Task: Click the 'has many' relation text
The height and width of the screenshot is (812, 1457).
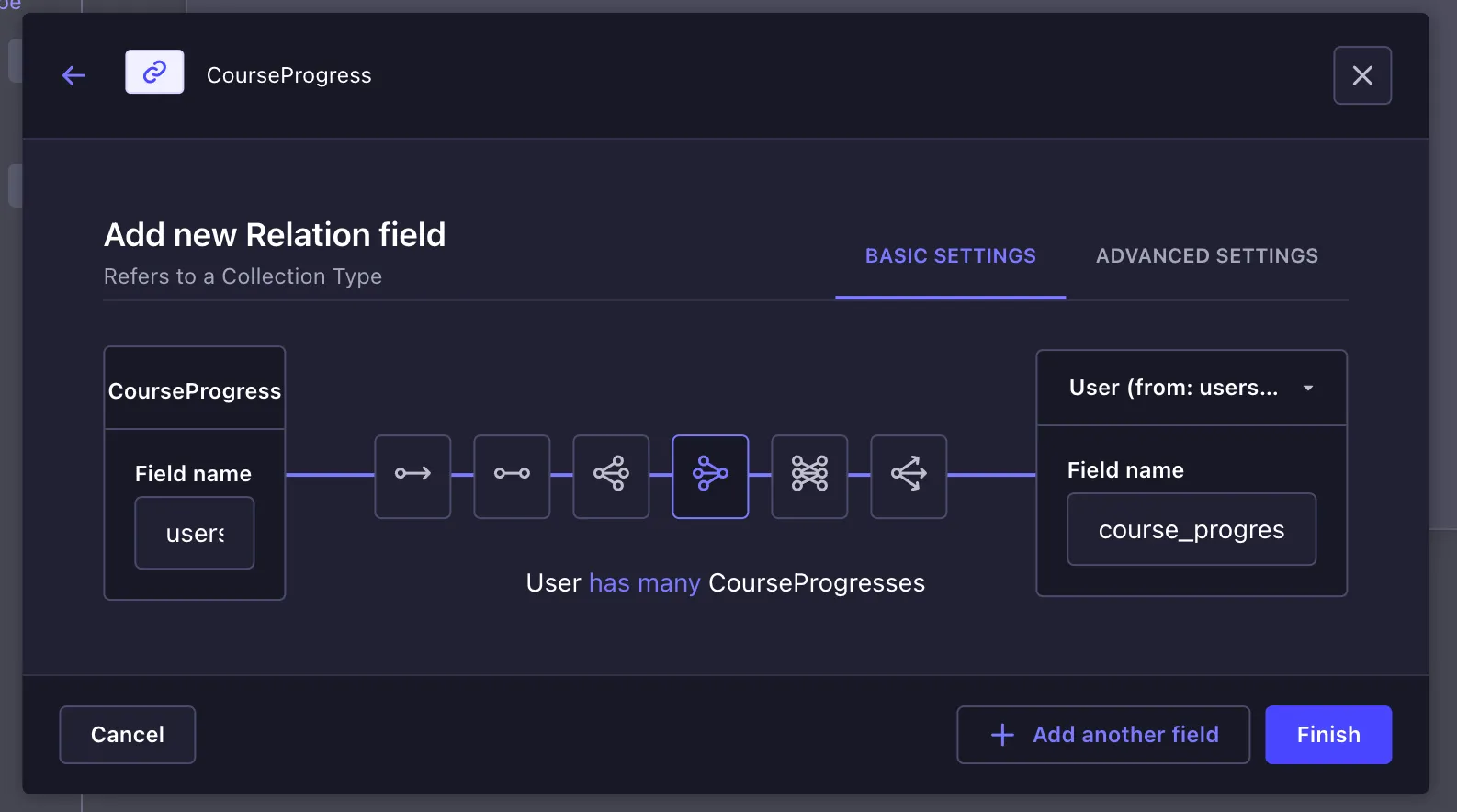Action: click(645, 583)
